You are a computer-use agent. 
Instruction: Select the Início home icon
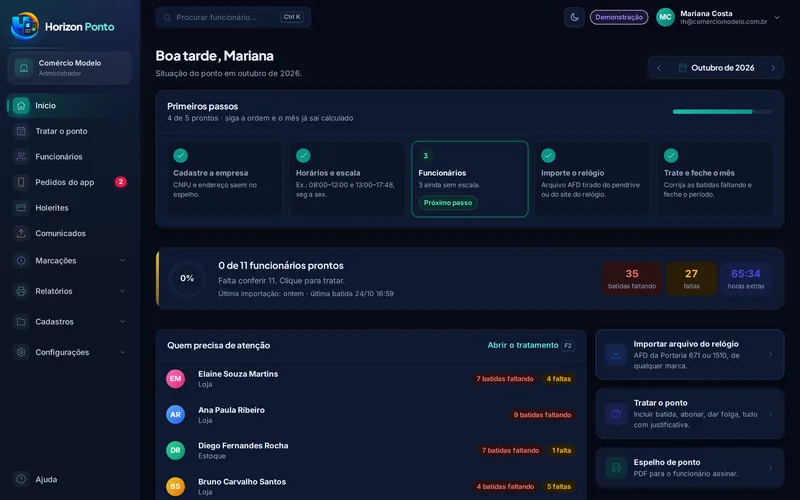(x=21, y=106)
